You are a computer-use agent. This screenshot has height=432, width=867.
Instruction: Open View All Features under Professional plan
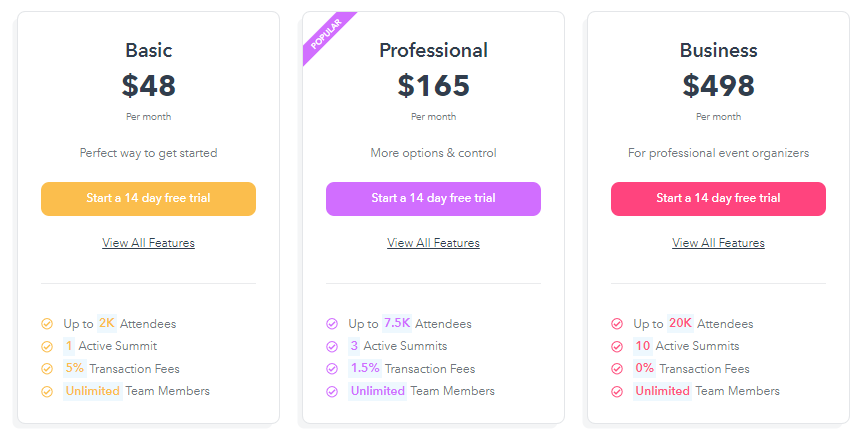[434, 243]
